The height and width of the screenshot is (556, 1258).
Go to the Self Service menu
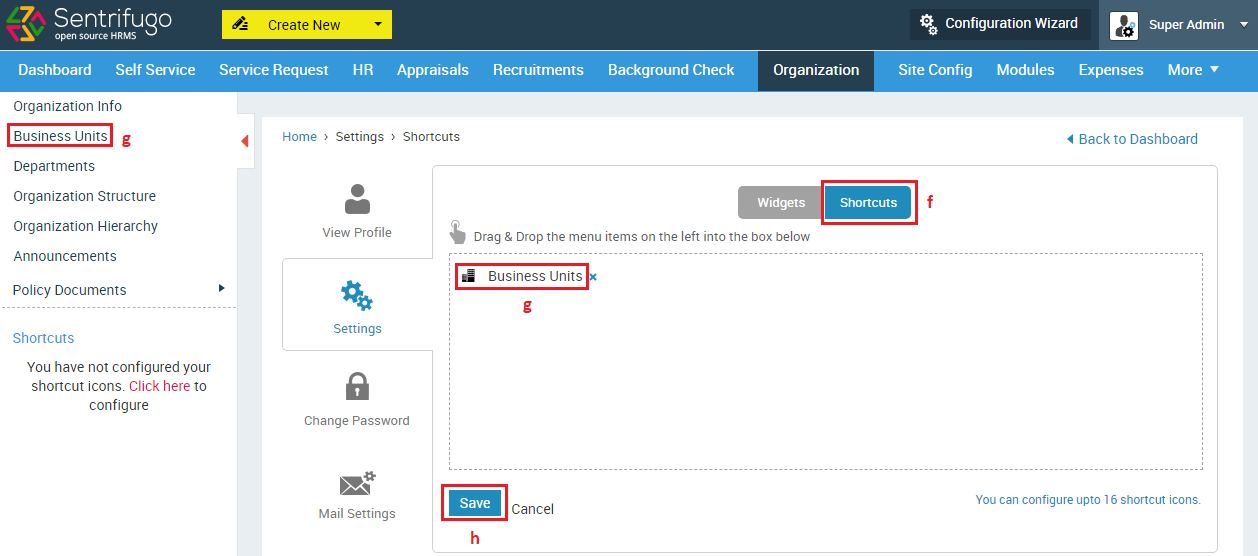155,70
